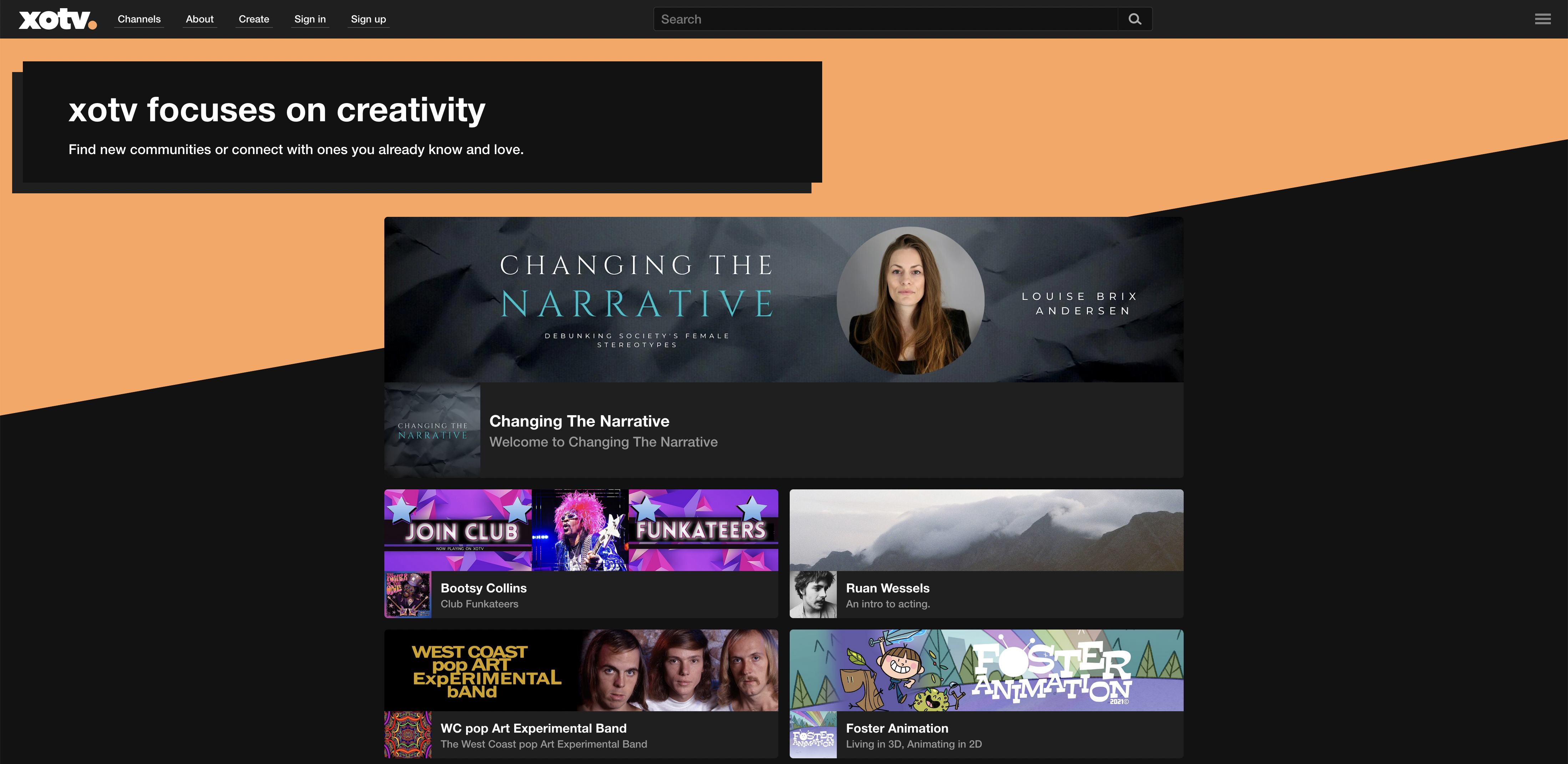
Task: Click the Changing The Narrative channel title
Action: pos(579,421)
